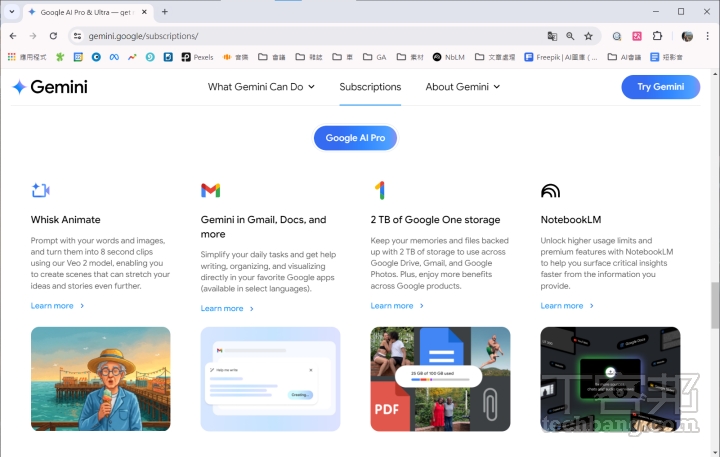This screenshot has width=720, height=457.
Task: Open a new browser tab
Action: coord(164,12)
